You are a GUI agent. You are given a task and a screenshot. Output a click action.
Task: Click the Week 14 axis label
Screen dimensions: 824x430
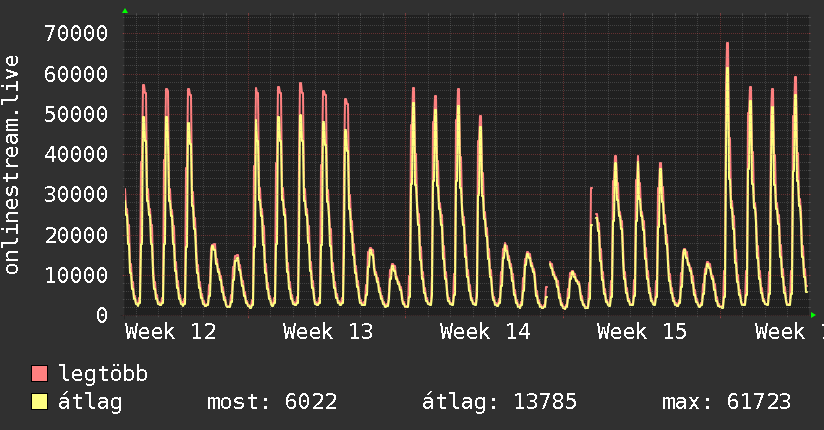(x=485, y=332)
